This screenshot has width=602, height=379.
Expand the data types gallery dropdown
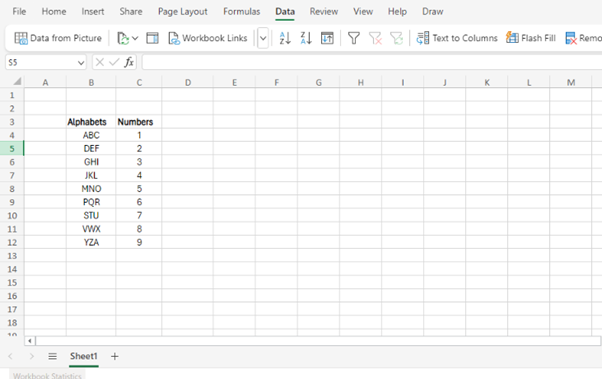(x=263, y=38)
